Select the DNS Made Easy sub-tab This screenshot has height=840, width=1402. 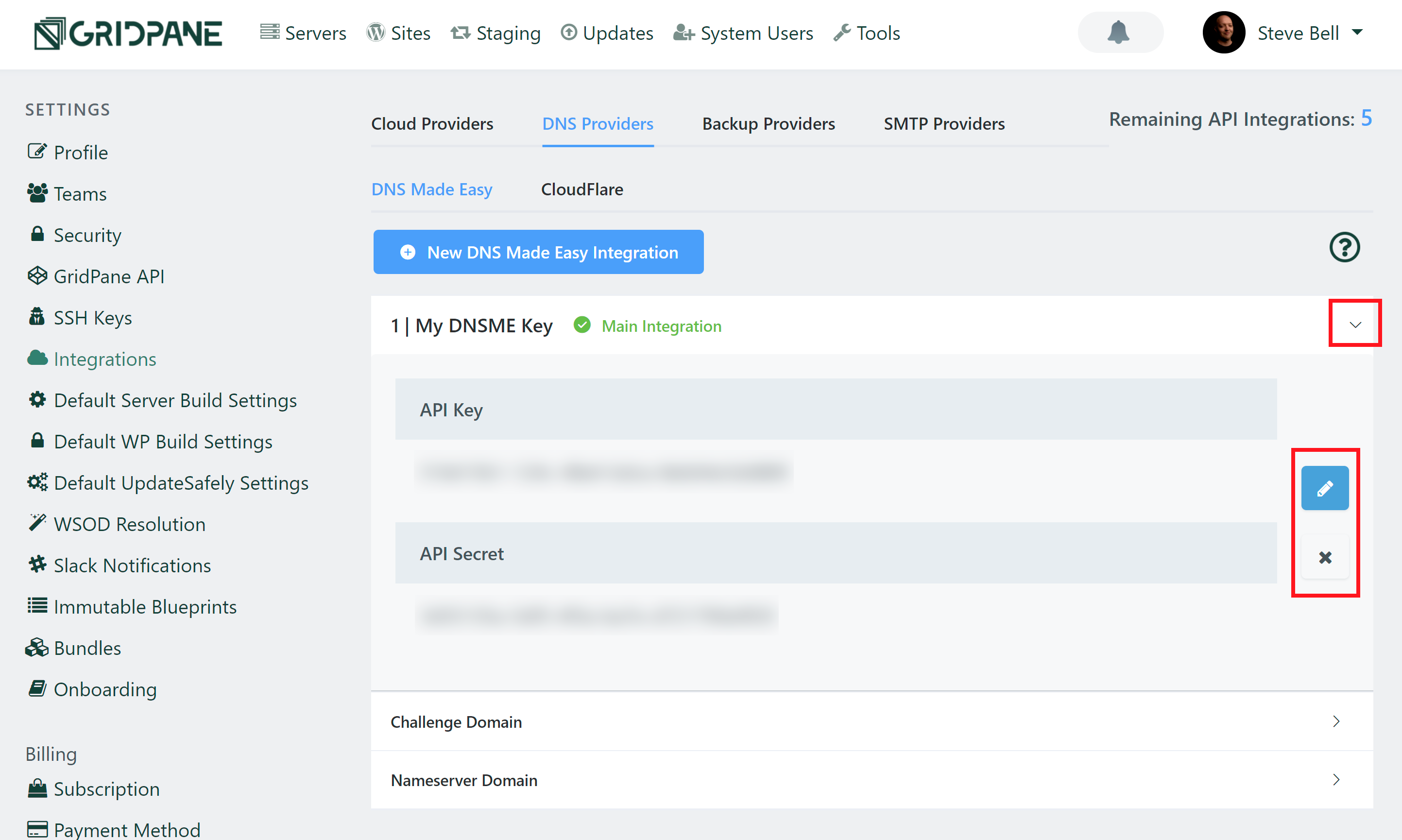[432, 189]
